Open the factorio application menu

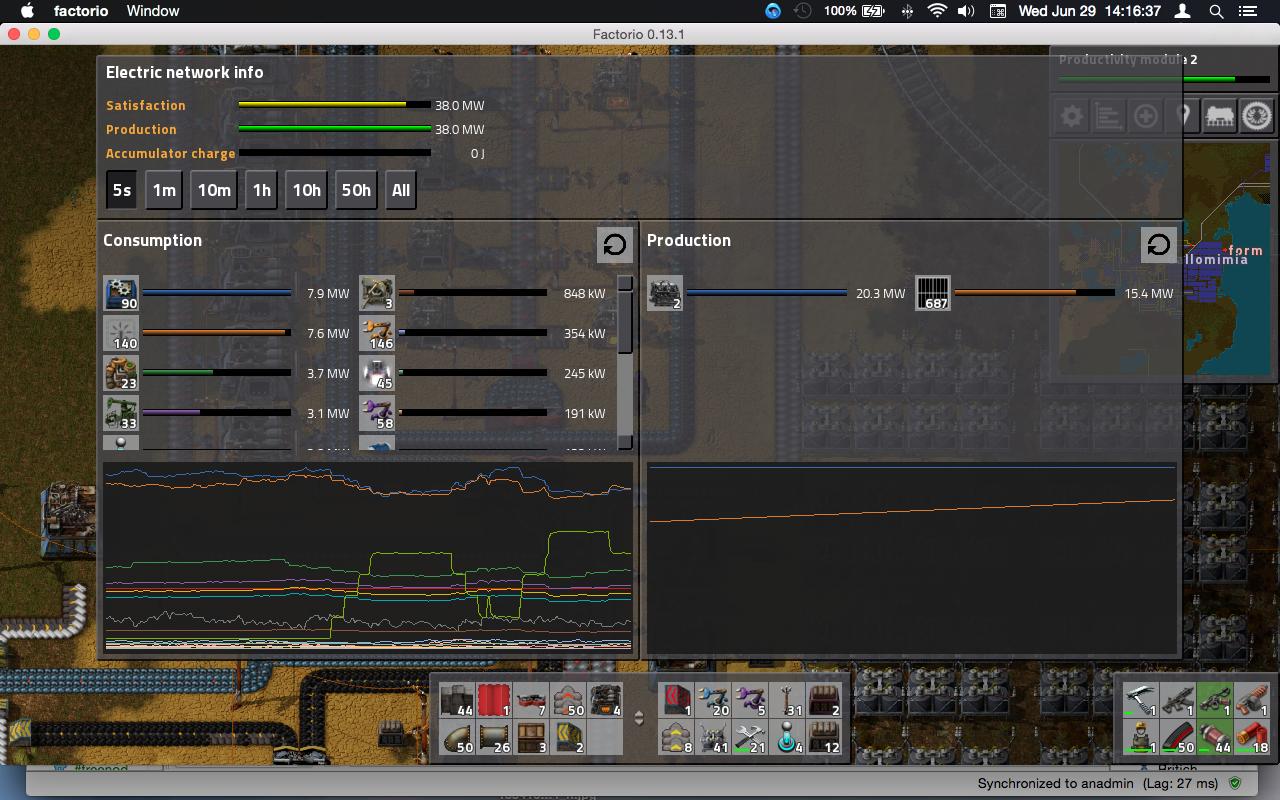81,11
